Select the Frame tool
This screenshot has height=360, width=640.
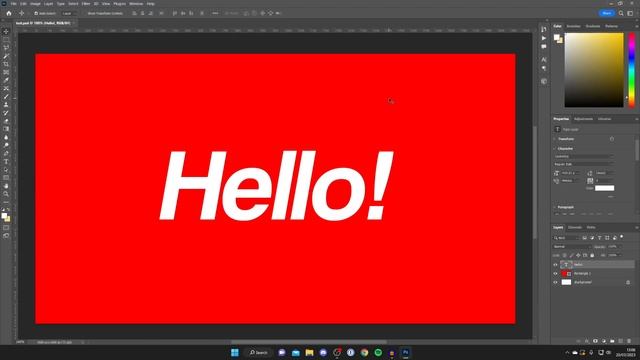tap(6, 72)
